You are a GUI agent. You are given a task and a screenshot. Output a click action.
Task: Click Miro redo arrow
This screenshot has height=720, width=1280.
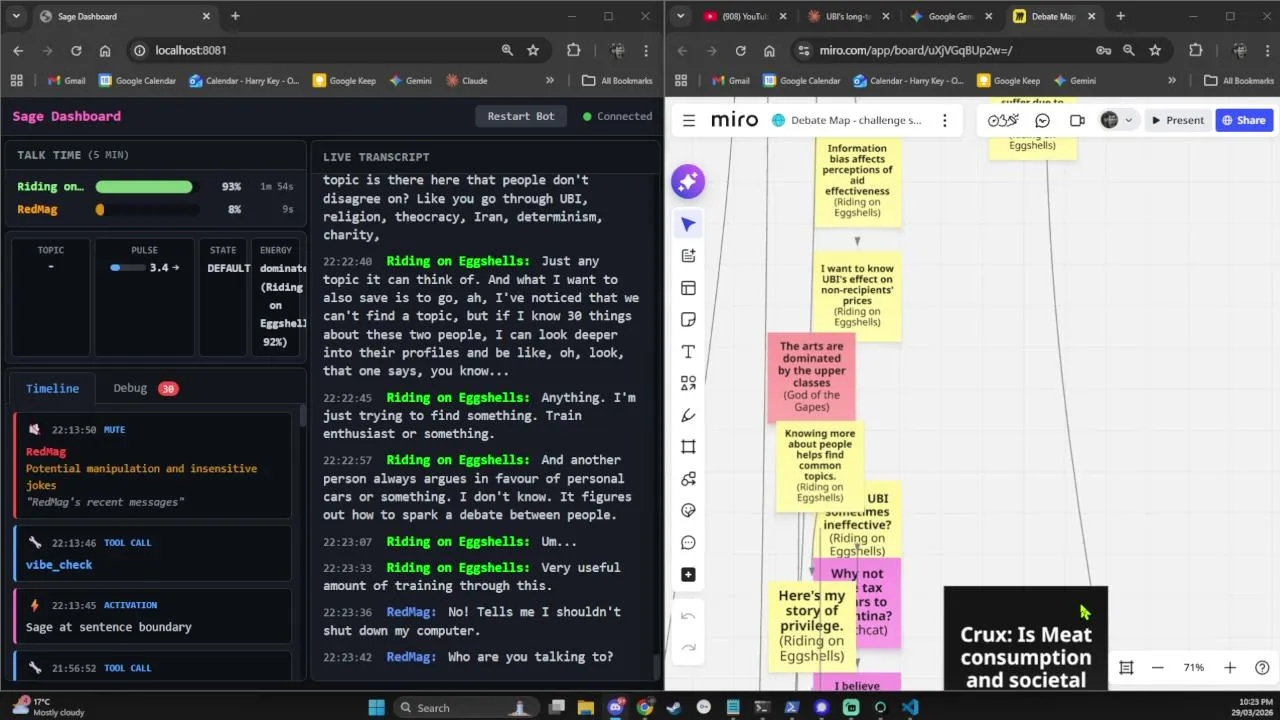click(688, 648)
